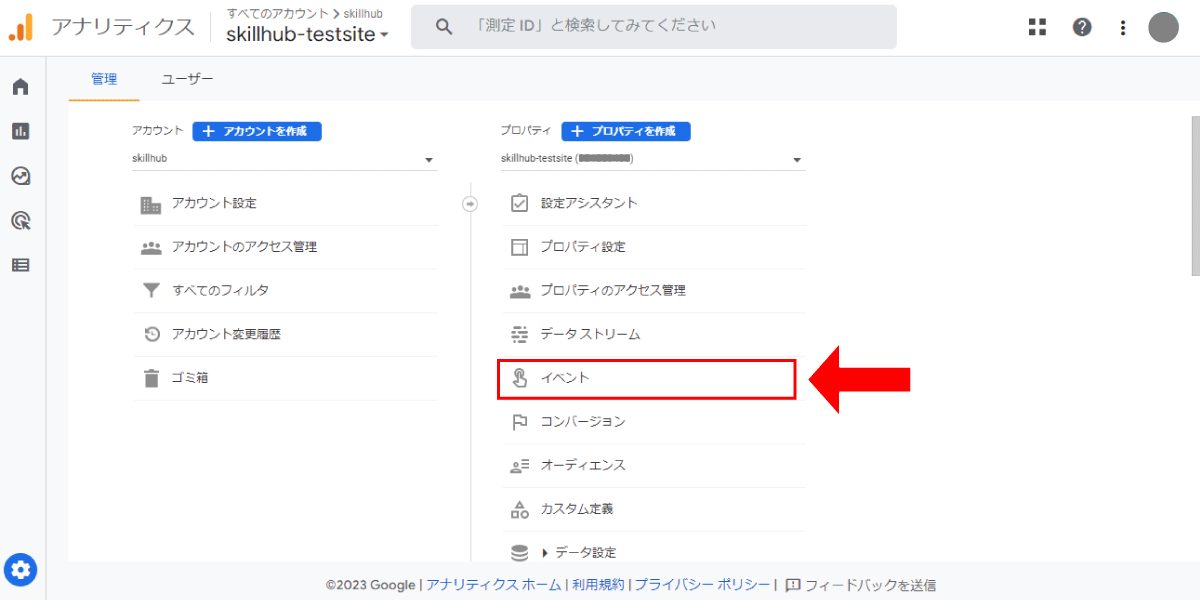Open the Advertising icon in sidebar
This screenshot has width=1200, height=600.
[20, 221]
